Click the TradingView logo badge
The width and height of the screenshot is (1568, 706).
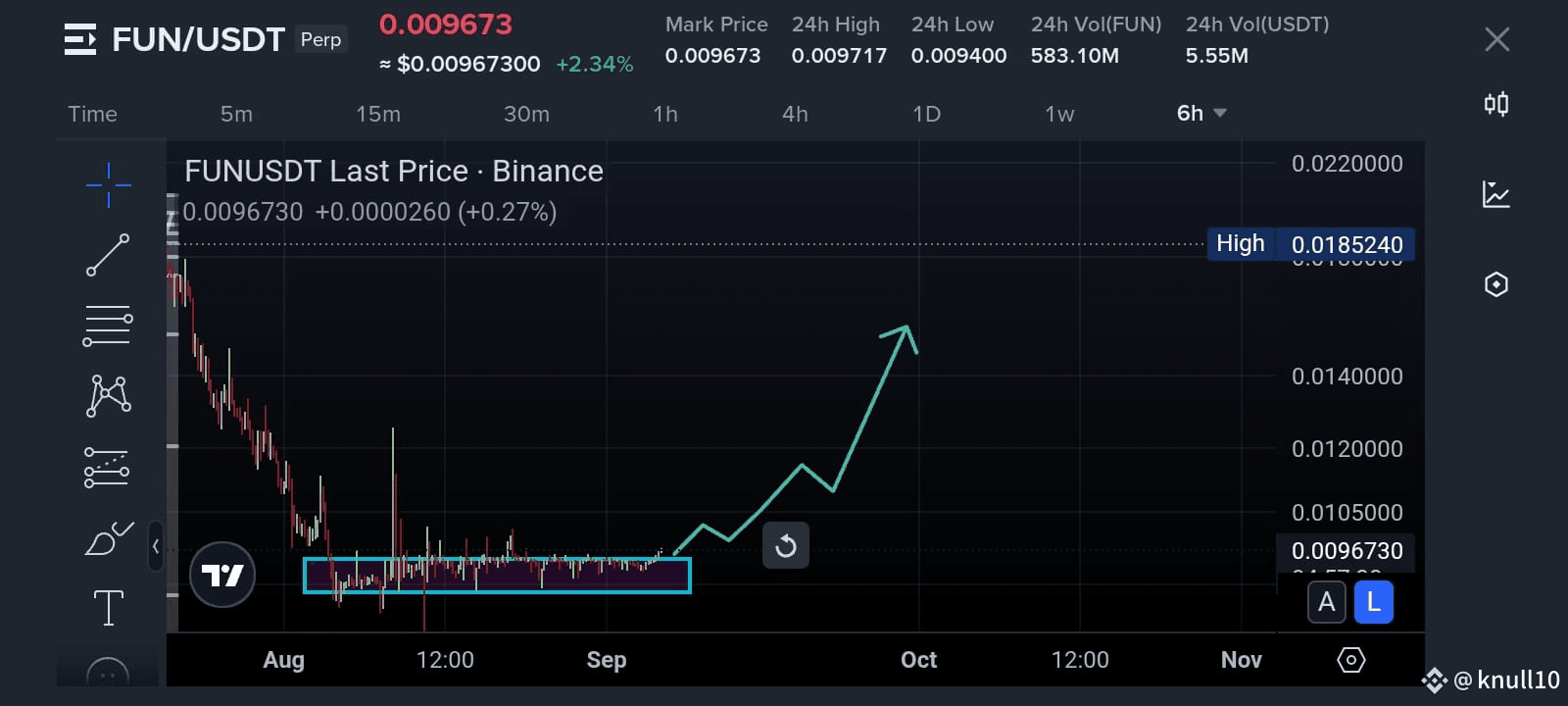(x=222, y=575)
